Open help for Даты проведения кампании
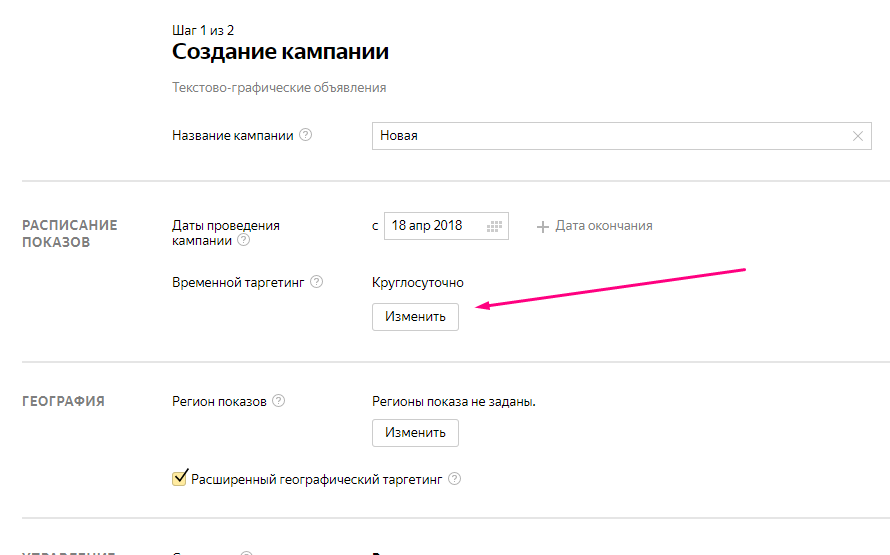The image size is (890, 555). [243, 241]
